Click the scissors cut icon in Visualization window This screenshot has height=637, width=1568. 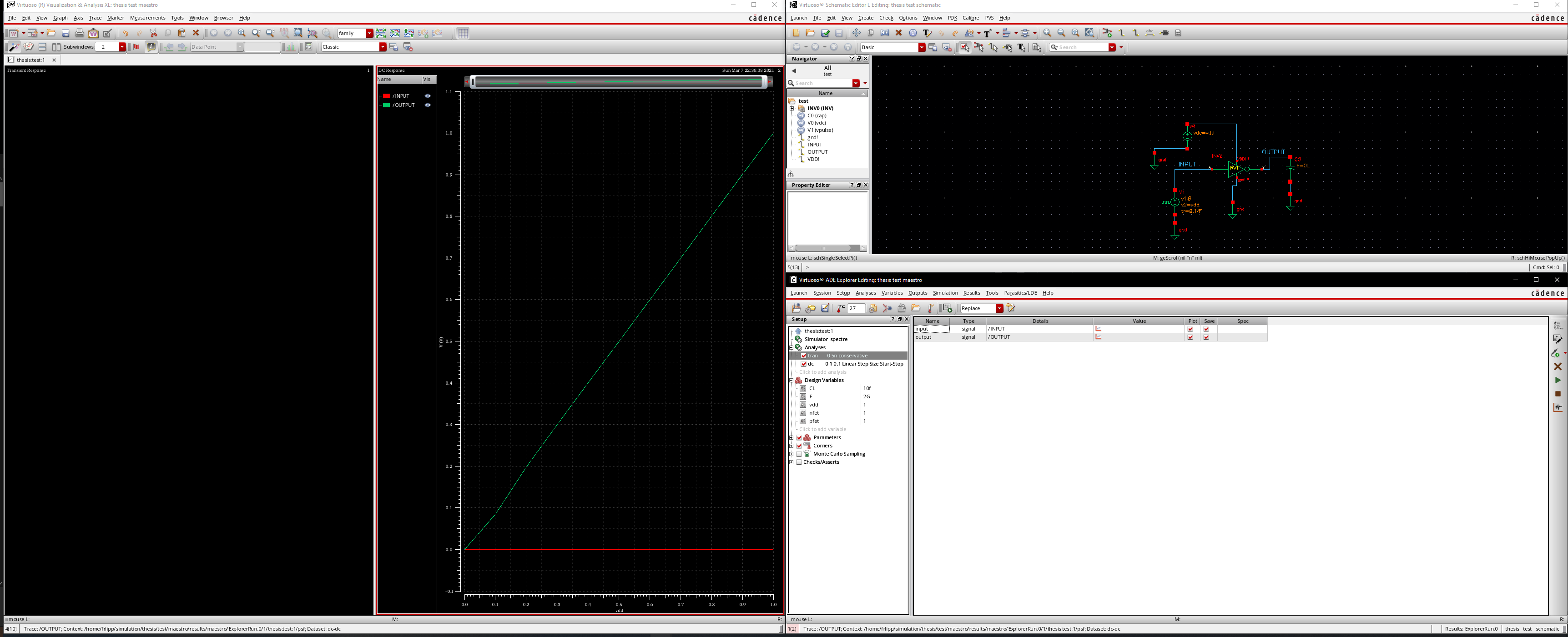click(153, 34)
